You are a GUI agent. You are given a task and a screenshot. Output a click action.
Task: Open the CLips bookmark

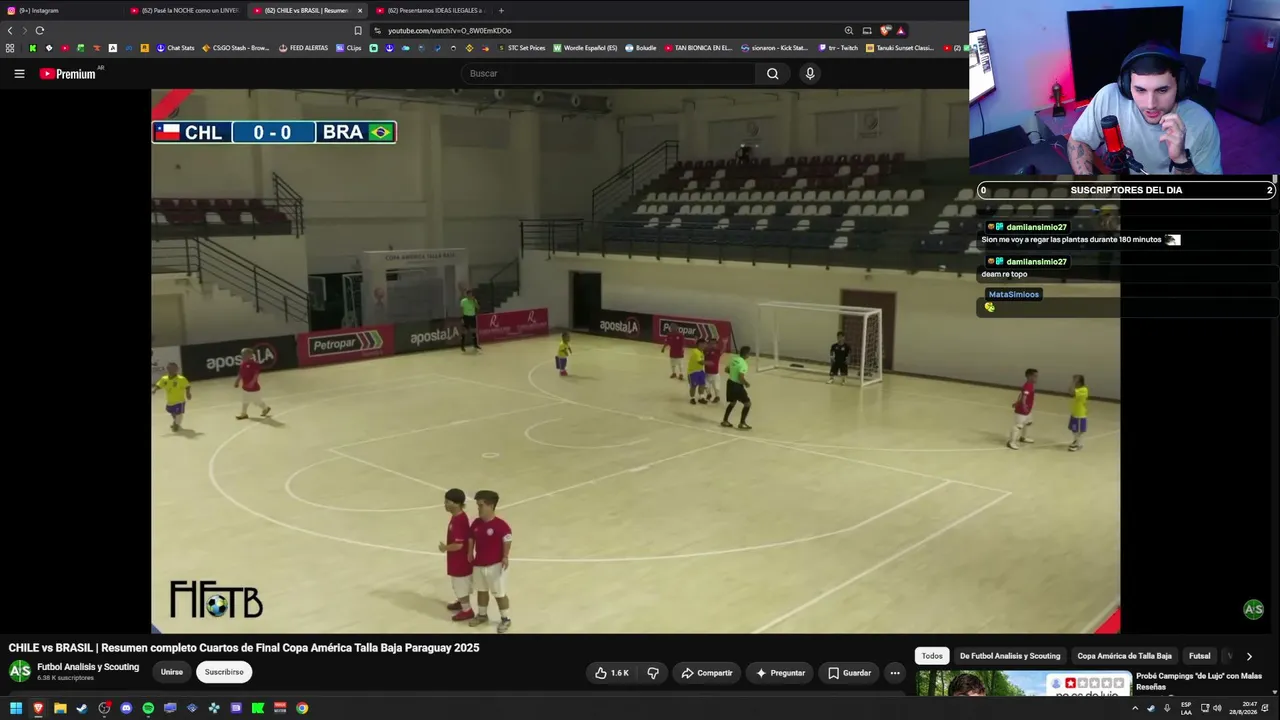pos(349,48)
